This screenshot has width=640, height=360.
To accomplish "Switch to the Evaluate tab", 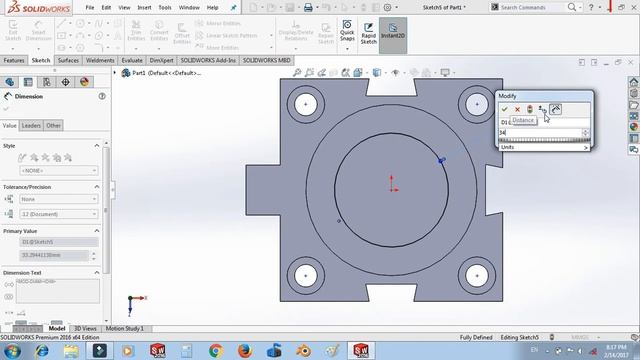I will (x=132, y=60).
